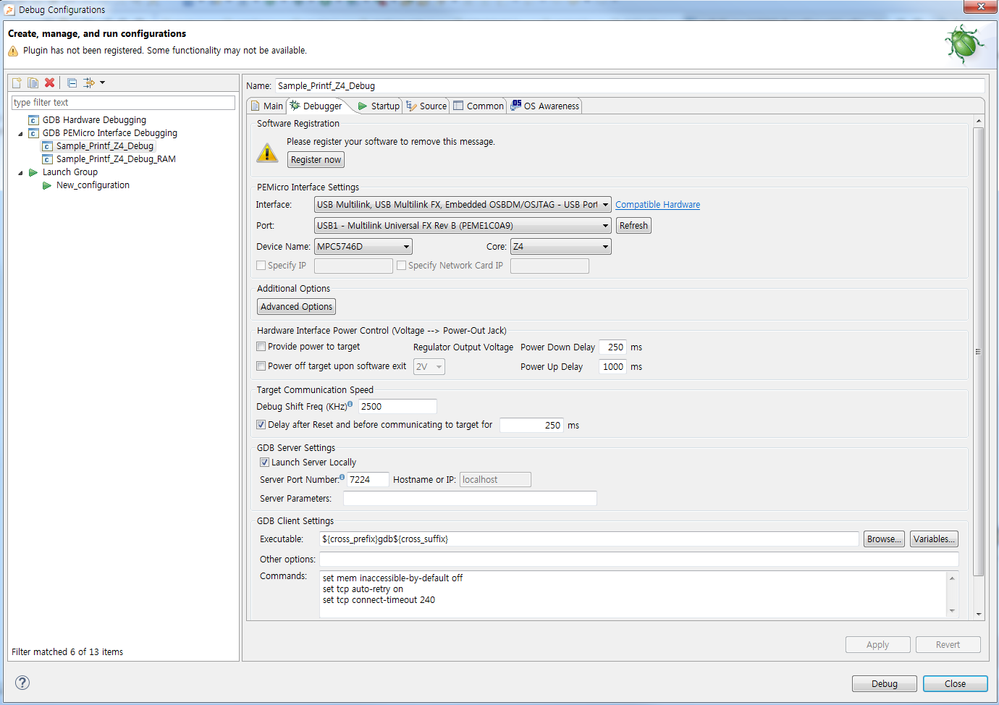Click the Sample_Printf_Z4_Debug_RAM item icon
This screenshot has height=705, width=999.
coord(47,159)
